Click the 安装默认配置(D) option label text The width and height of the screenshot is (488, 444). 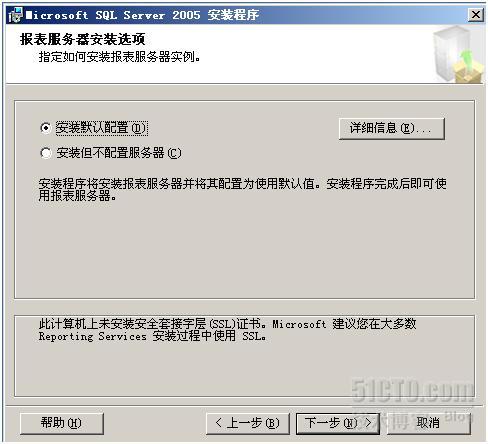click(x=101, y=128)
